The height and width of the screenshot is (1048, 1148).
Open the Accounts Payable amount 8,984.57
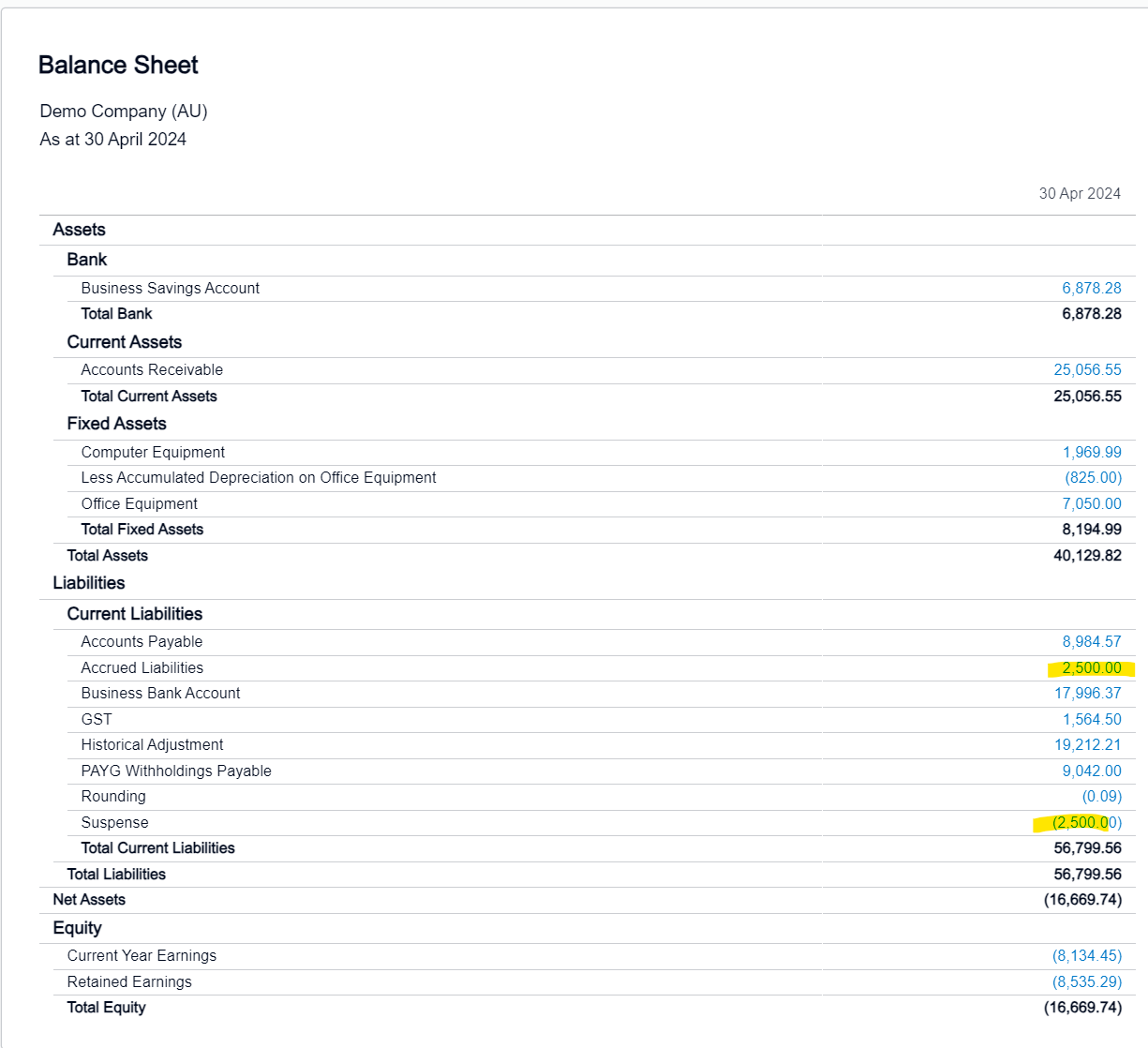pyautogui.click(x=1090, y=641)
